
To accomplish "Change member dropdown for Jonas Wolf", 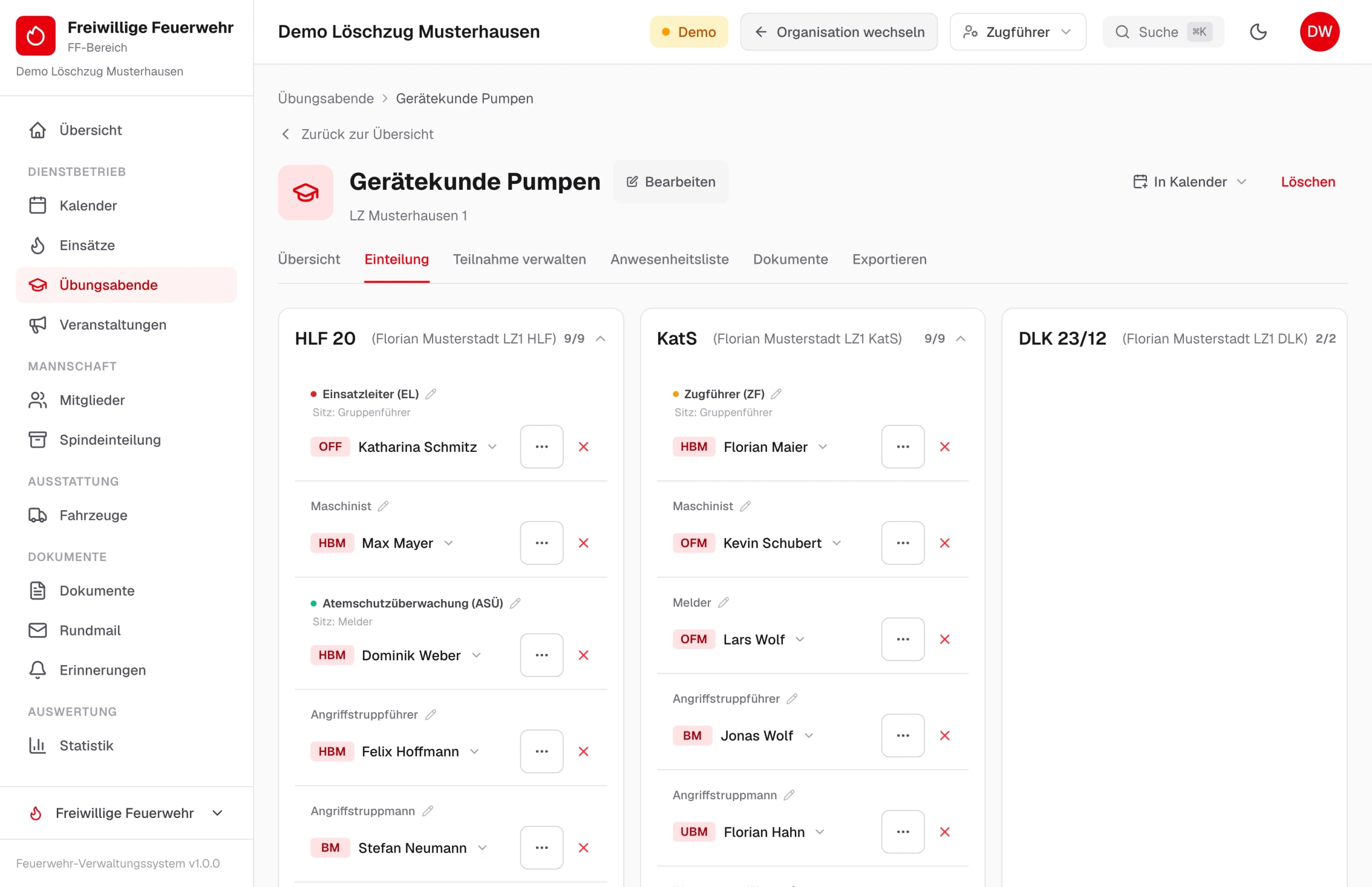I will point(809,735).
